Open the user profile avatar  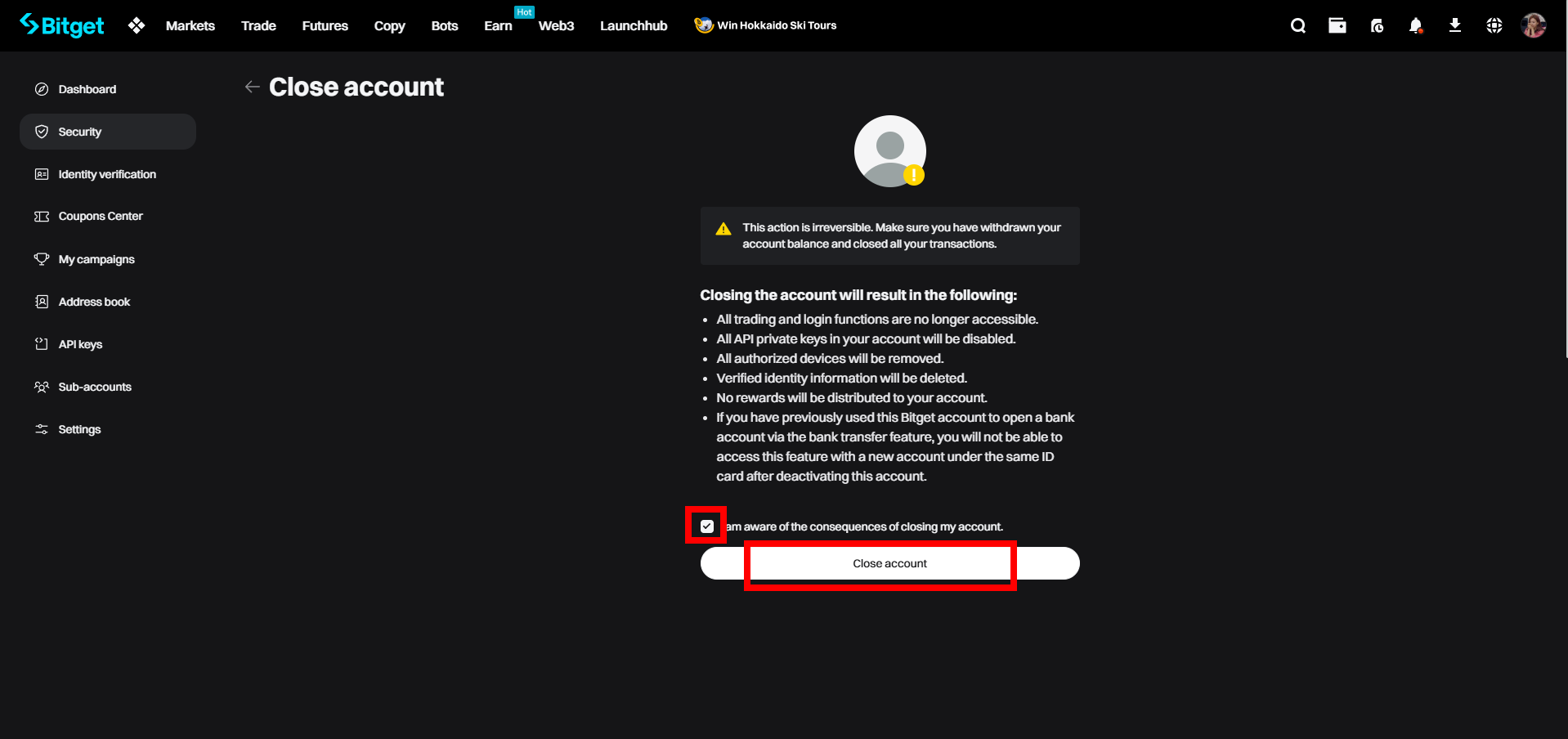(x=1534, y=25)
